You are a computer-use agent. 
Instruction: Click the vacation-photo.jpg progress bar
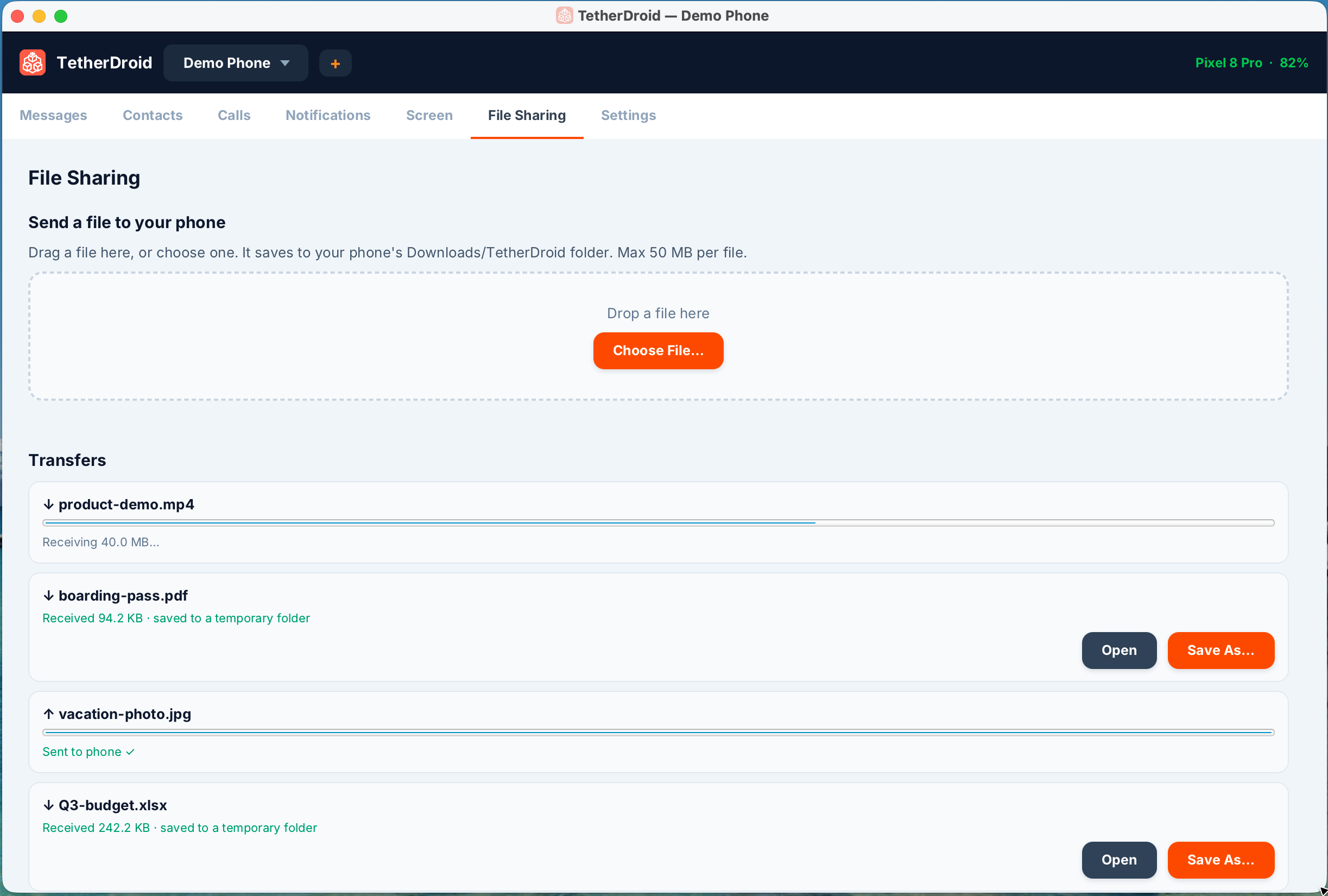pos(658,733)
